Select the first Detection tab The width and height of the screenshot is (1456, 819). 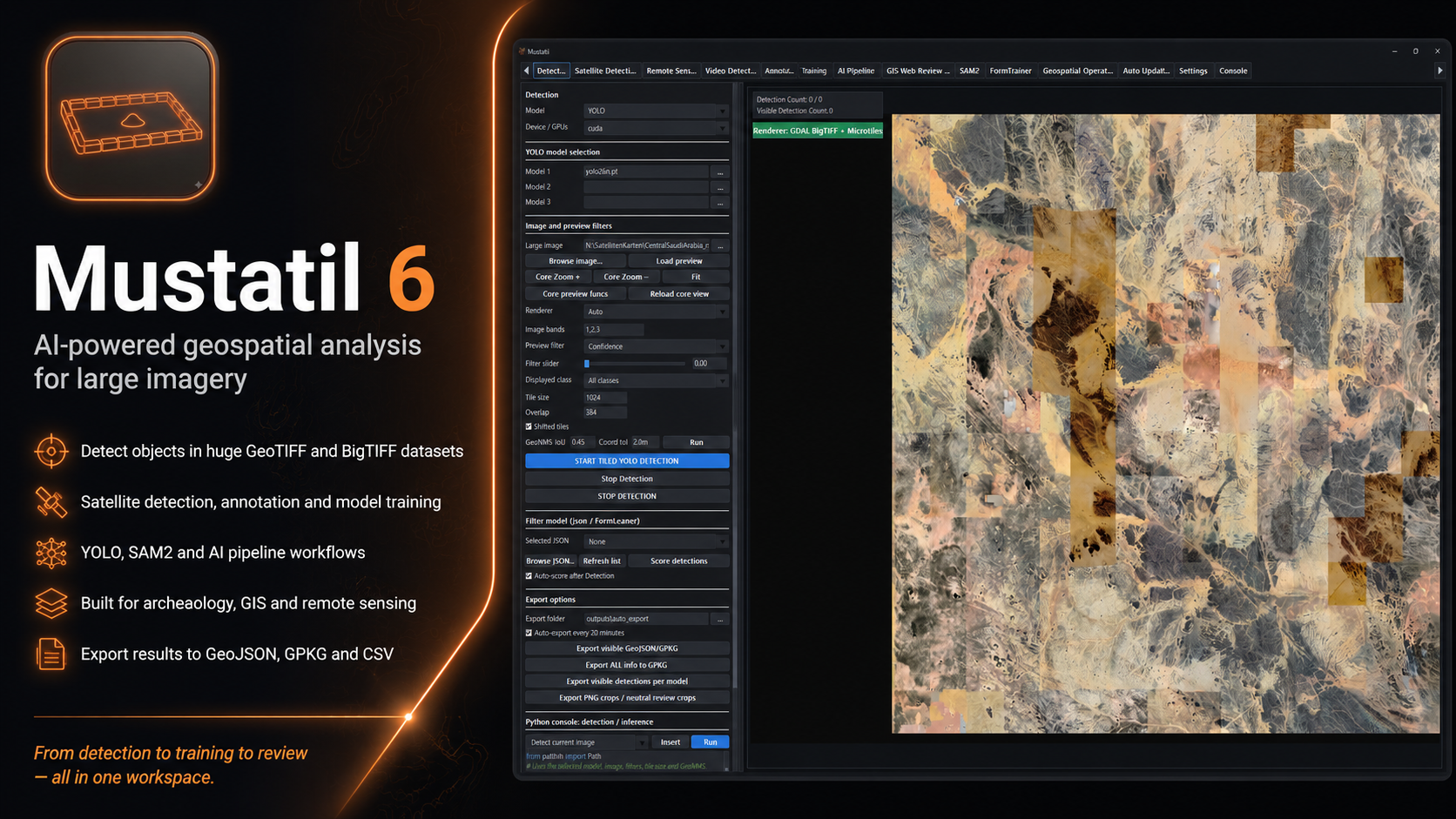pos(551,70)
